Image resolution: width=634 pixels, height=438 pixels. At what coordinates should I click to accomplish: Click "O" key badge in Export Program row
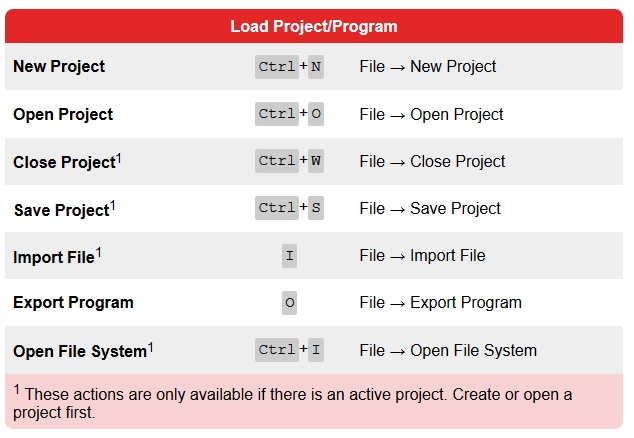(290, 302)
